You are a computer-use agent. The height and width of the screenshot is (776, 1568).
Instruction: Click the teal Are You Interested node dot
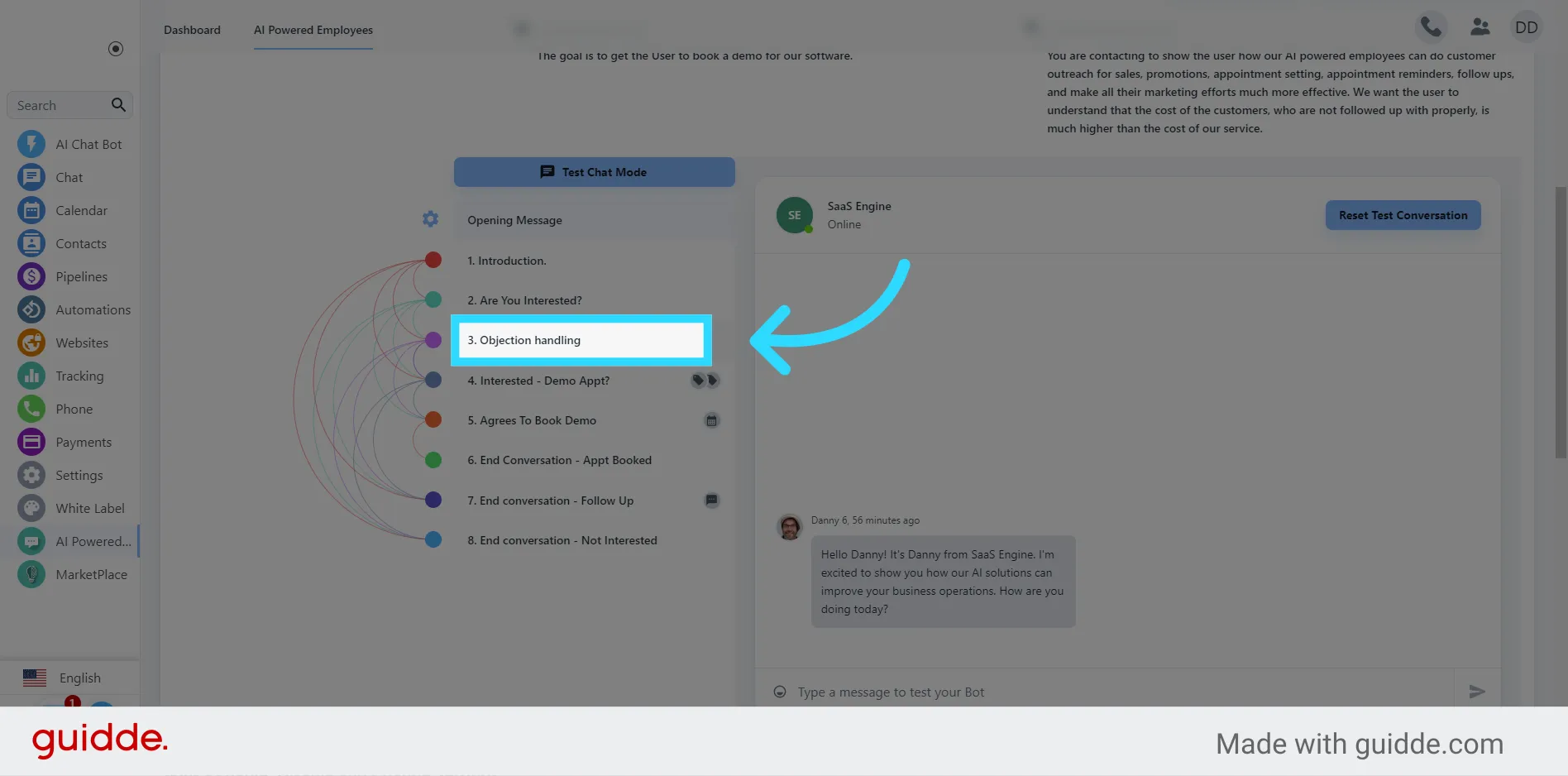433,299
